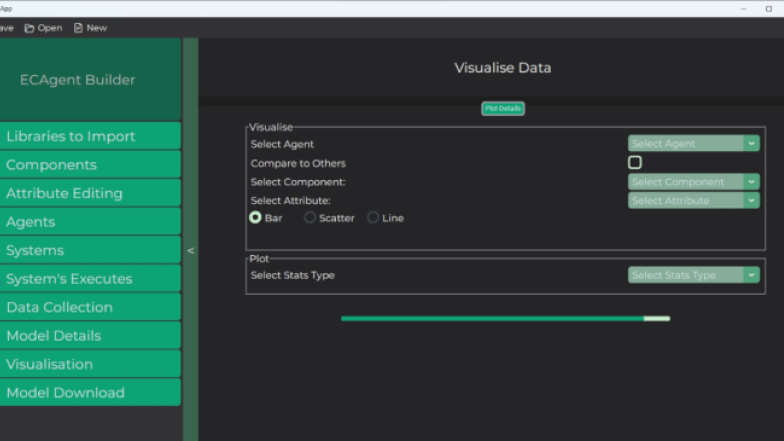Click the green progress bar
The height and width of the screenshot is (441, 784).
[x=506, y=318]
